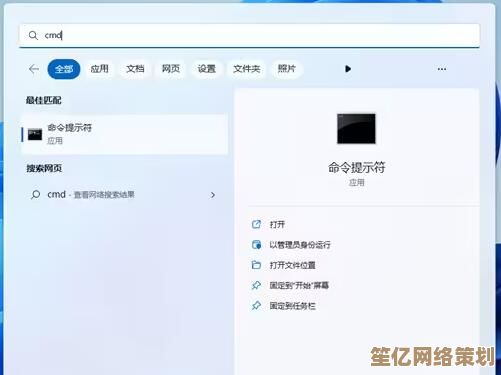Choose 打开文件位置
Screen dimensions: 501x375
click(x=292, y=265)
